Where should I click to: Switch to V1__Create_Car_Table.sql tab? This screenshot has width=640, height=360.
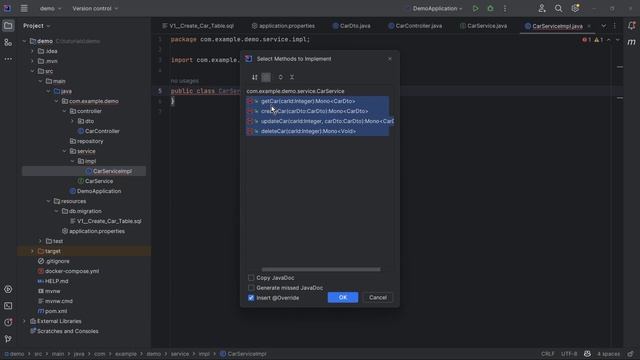coord(198,26)
